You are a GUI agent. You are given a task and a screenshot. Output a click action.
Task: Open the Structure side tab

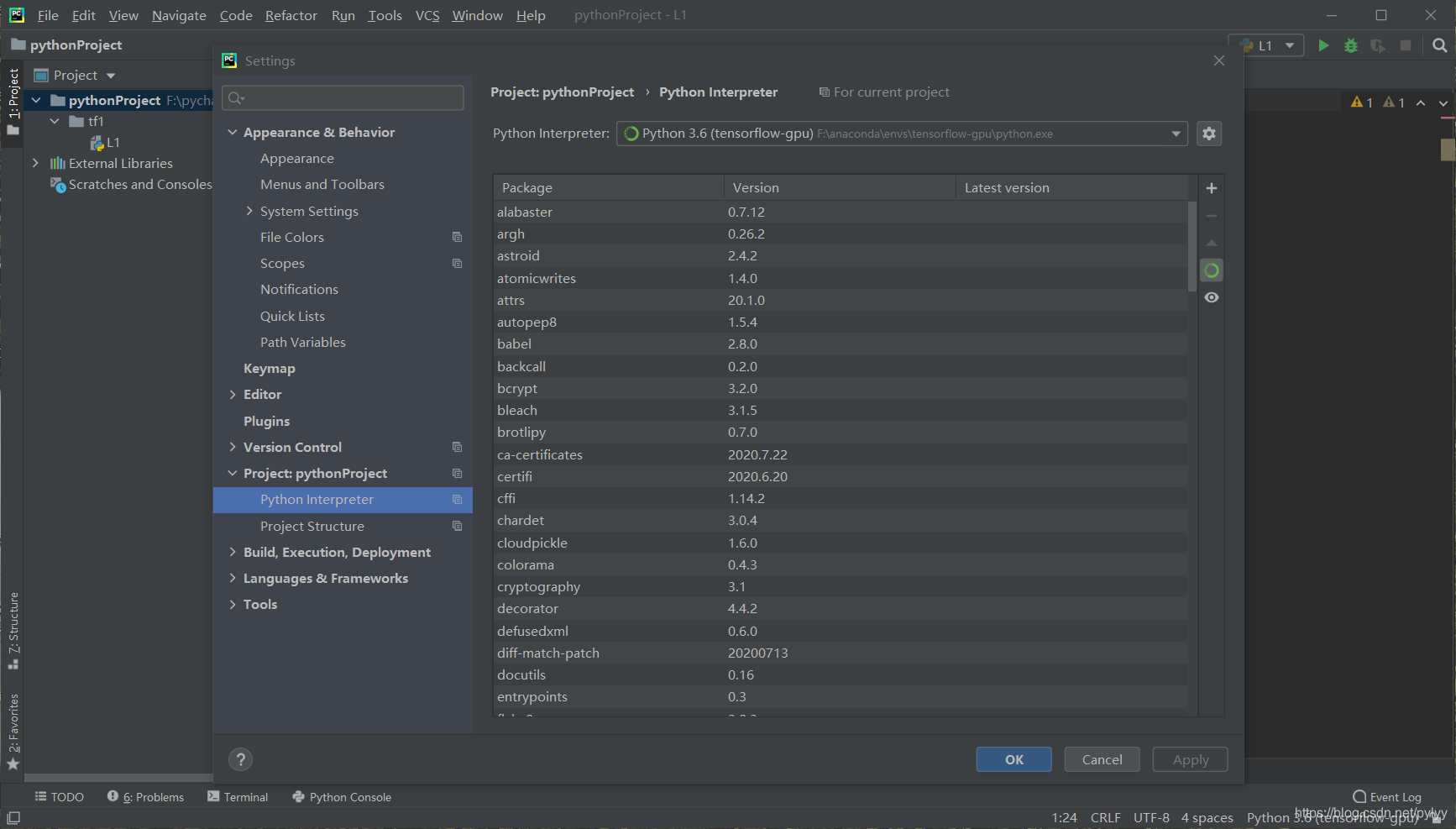[x=13, y=630]
